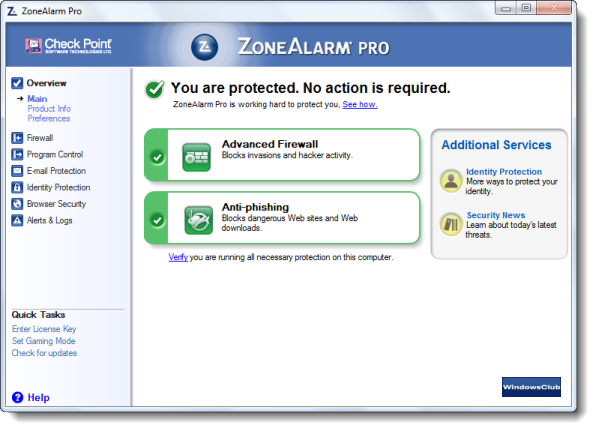596x431 pixels.
Task: Click the Advanced Firewall green wall icon
Action: point(196,157)
